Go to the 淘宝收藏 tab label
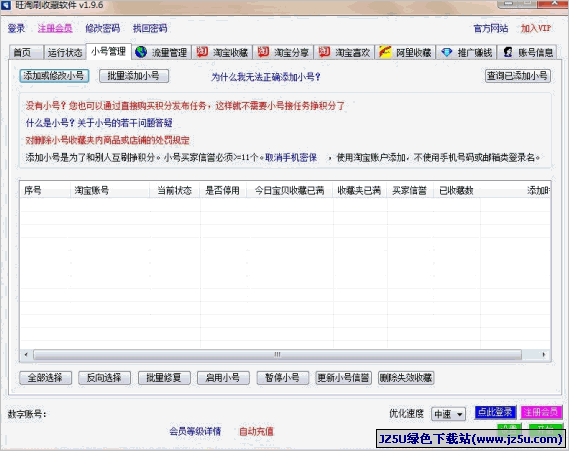This screenshot has height=451, width=569. click(x=230, y=53)
